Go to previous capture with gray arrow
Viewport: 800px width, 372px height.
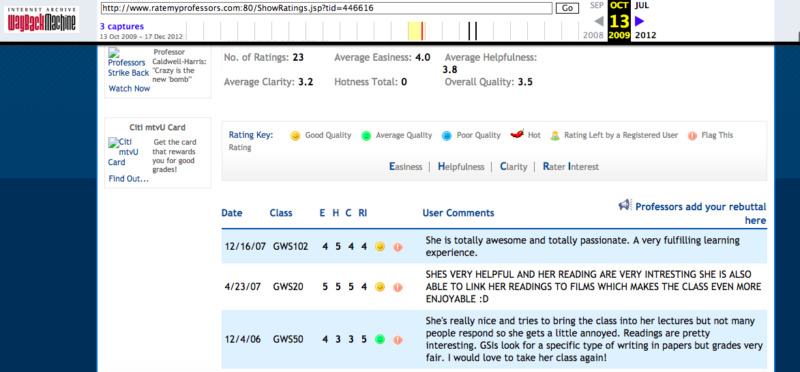599,21
